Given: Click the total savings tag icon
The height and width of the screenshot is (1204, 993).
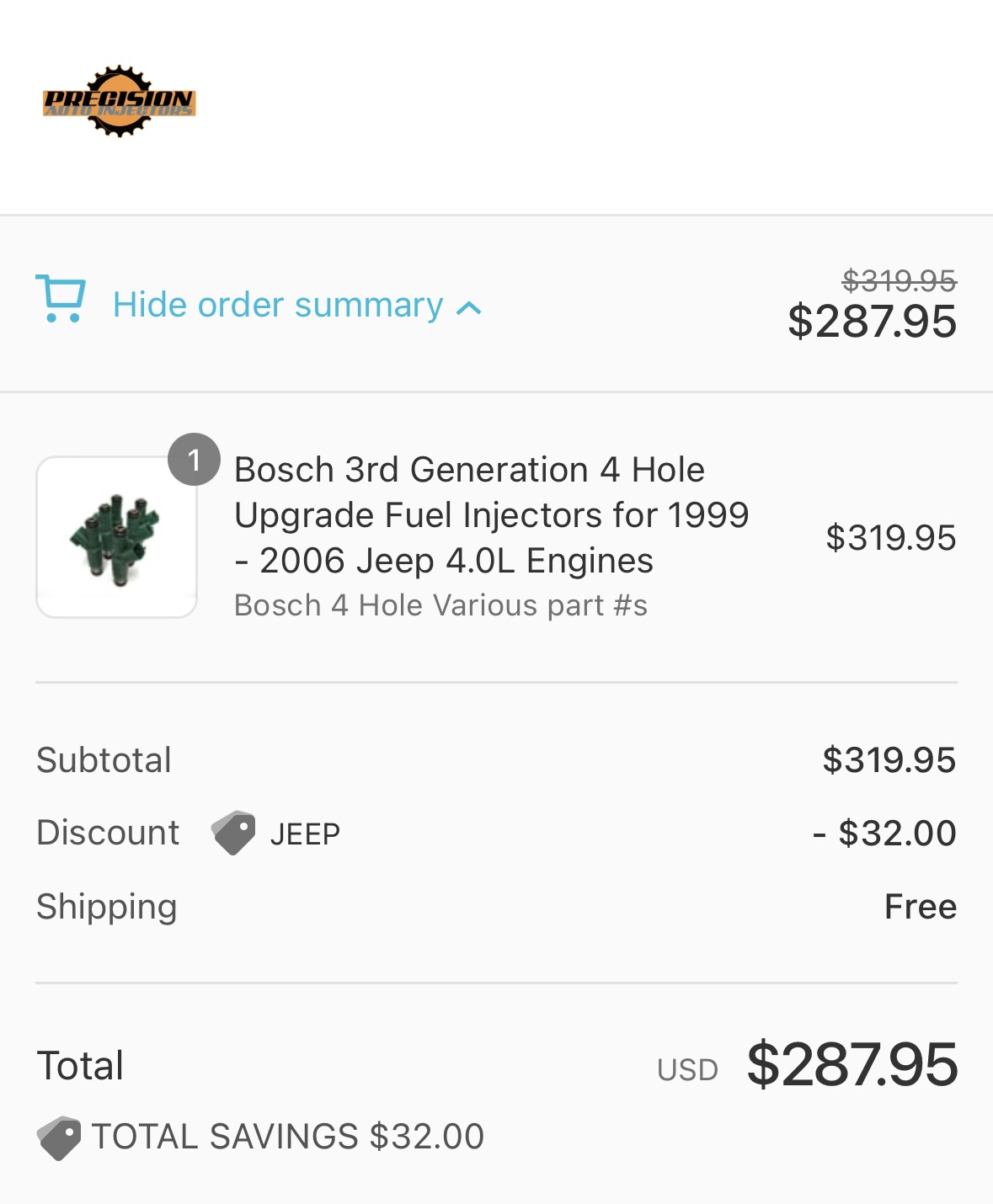Looking at the screenshot, I should 59,1137.
